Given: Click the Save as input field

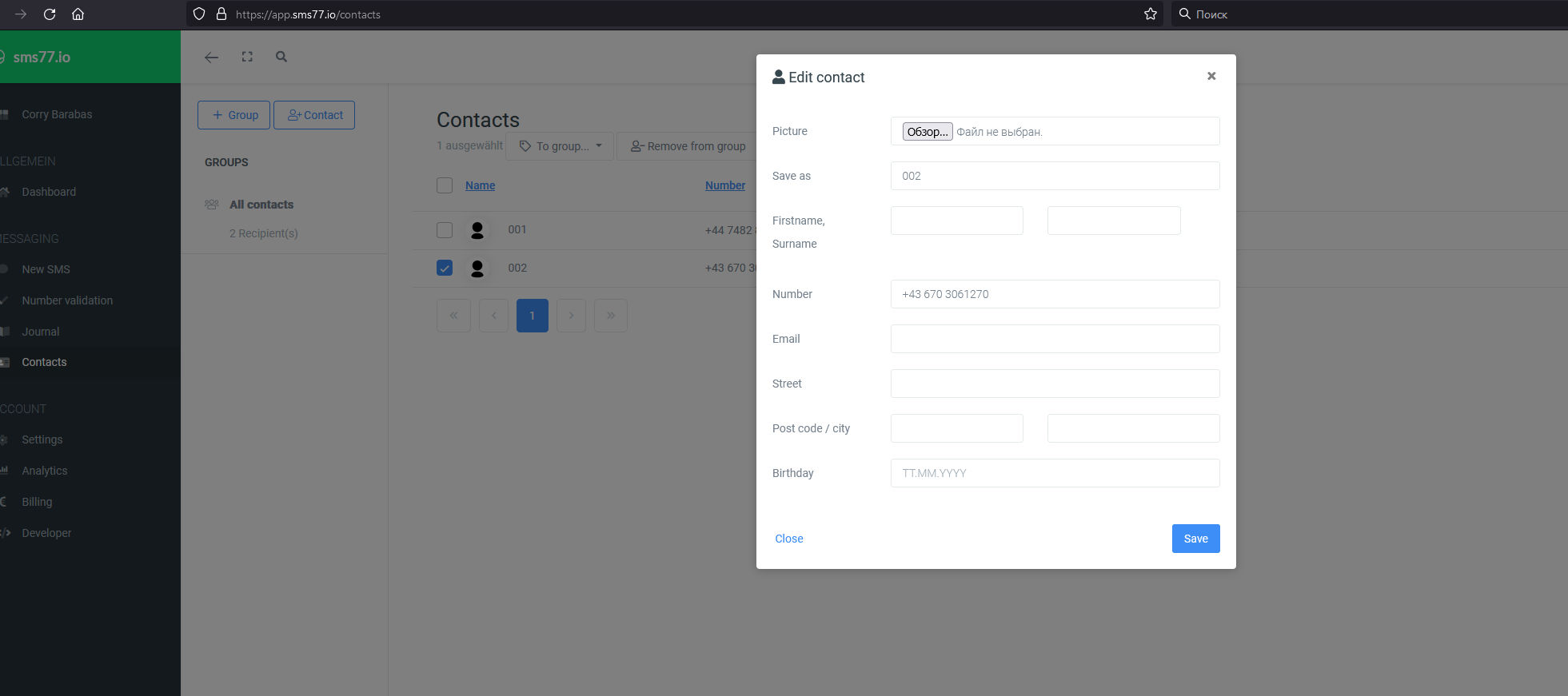Looking at the screenshot, I should 1055,176.
